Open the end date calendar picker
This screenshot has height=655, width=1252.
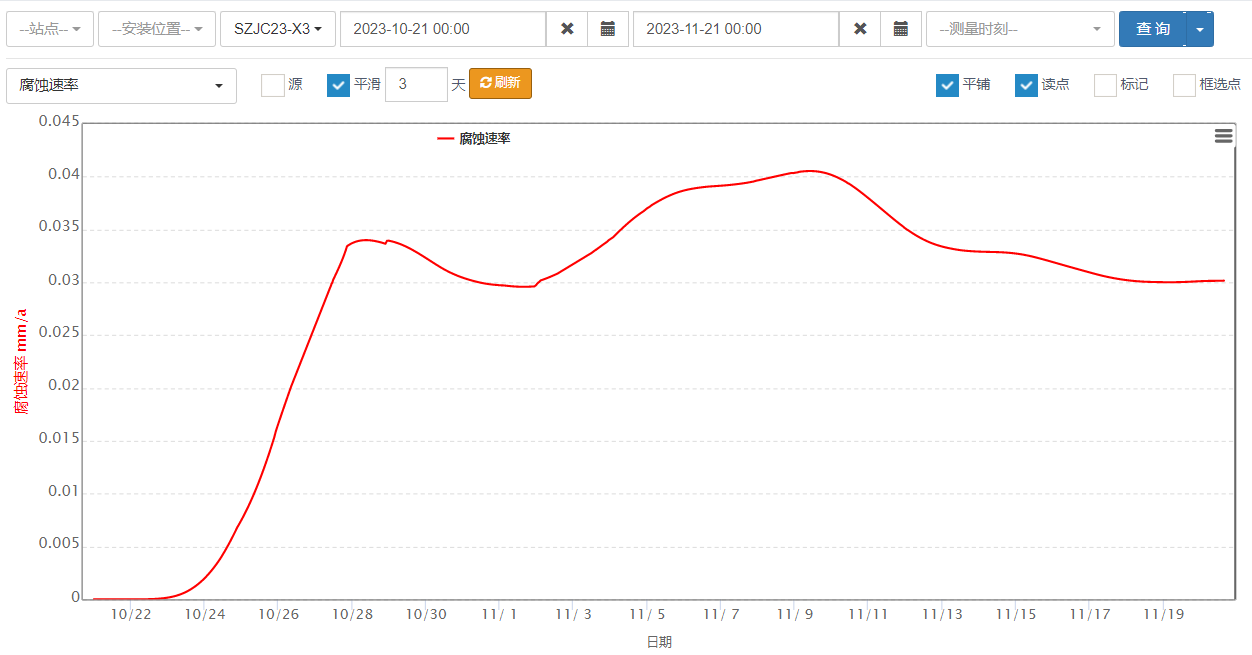(900, 29)
